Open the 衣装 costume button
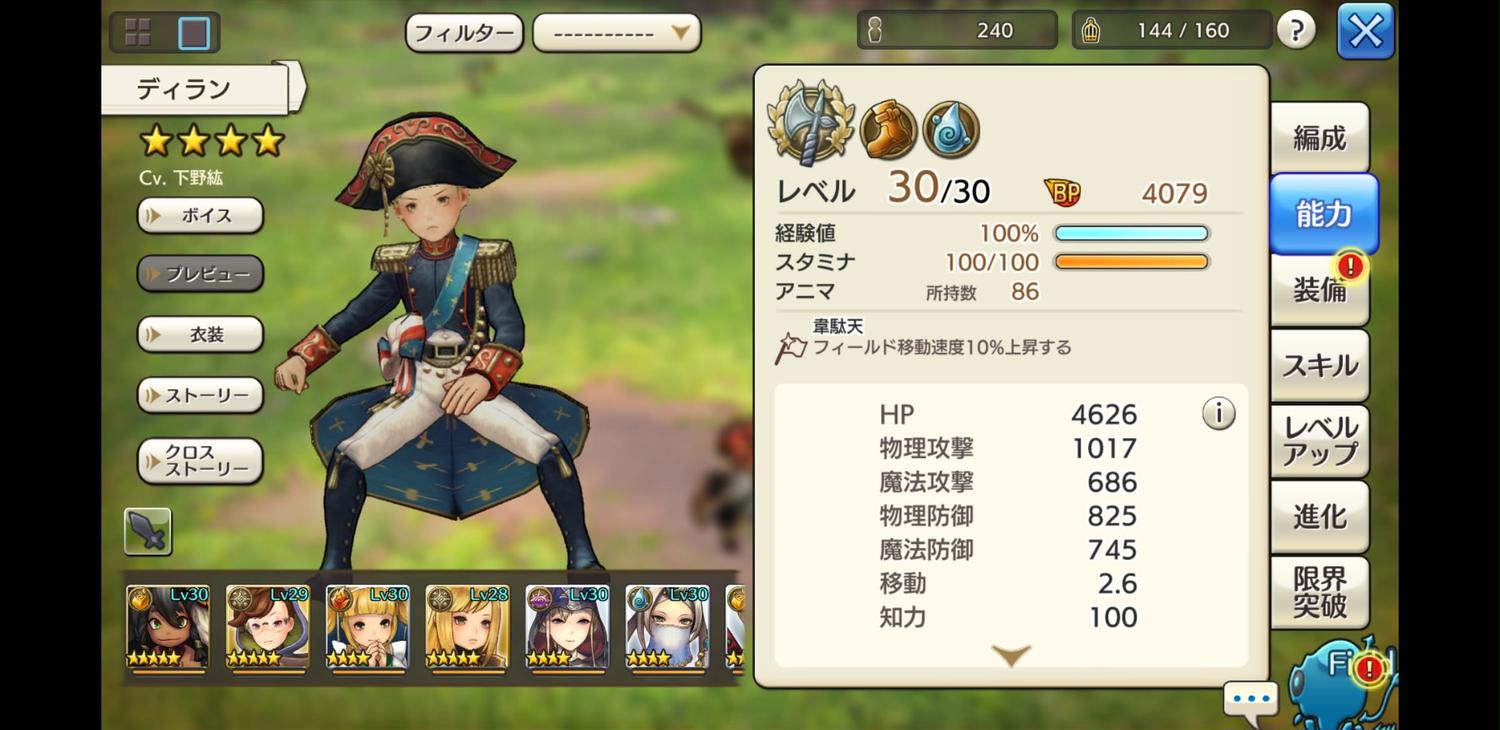This screenshot has width=1500, height=730. [200, 335]
